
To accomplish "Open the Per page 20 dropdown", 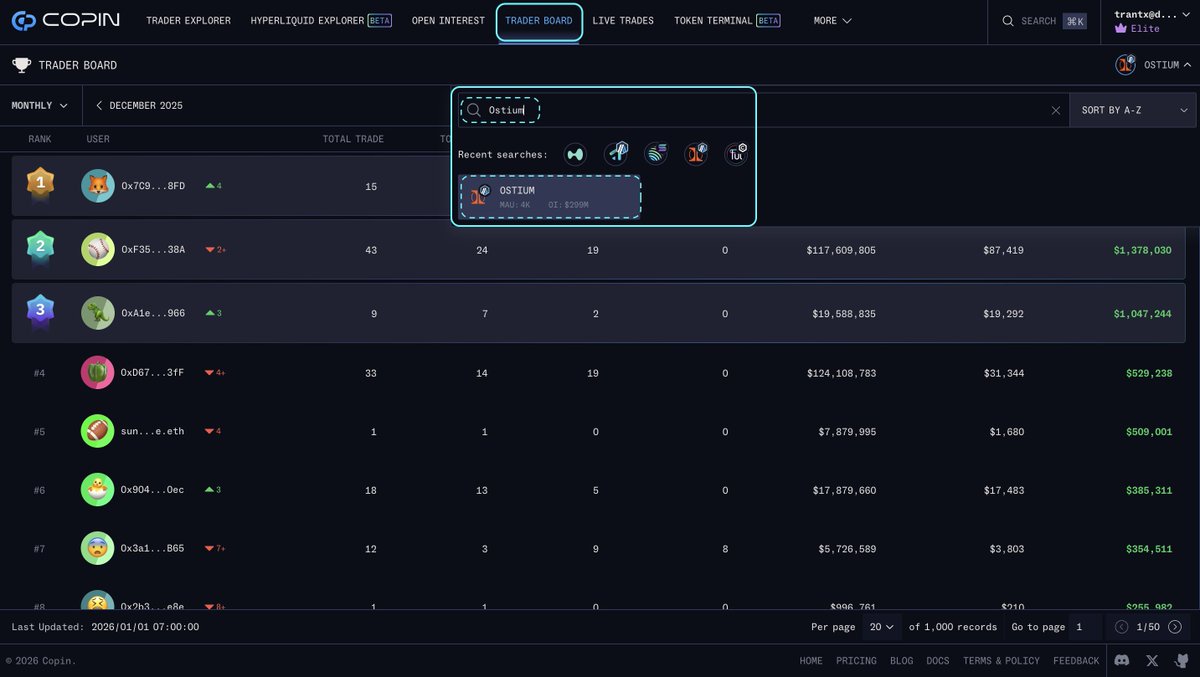I will [880, 627].
